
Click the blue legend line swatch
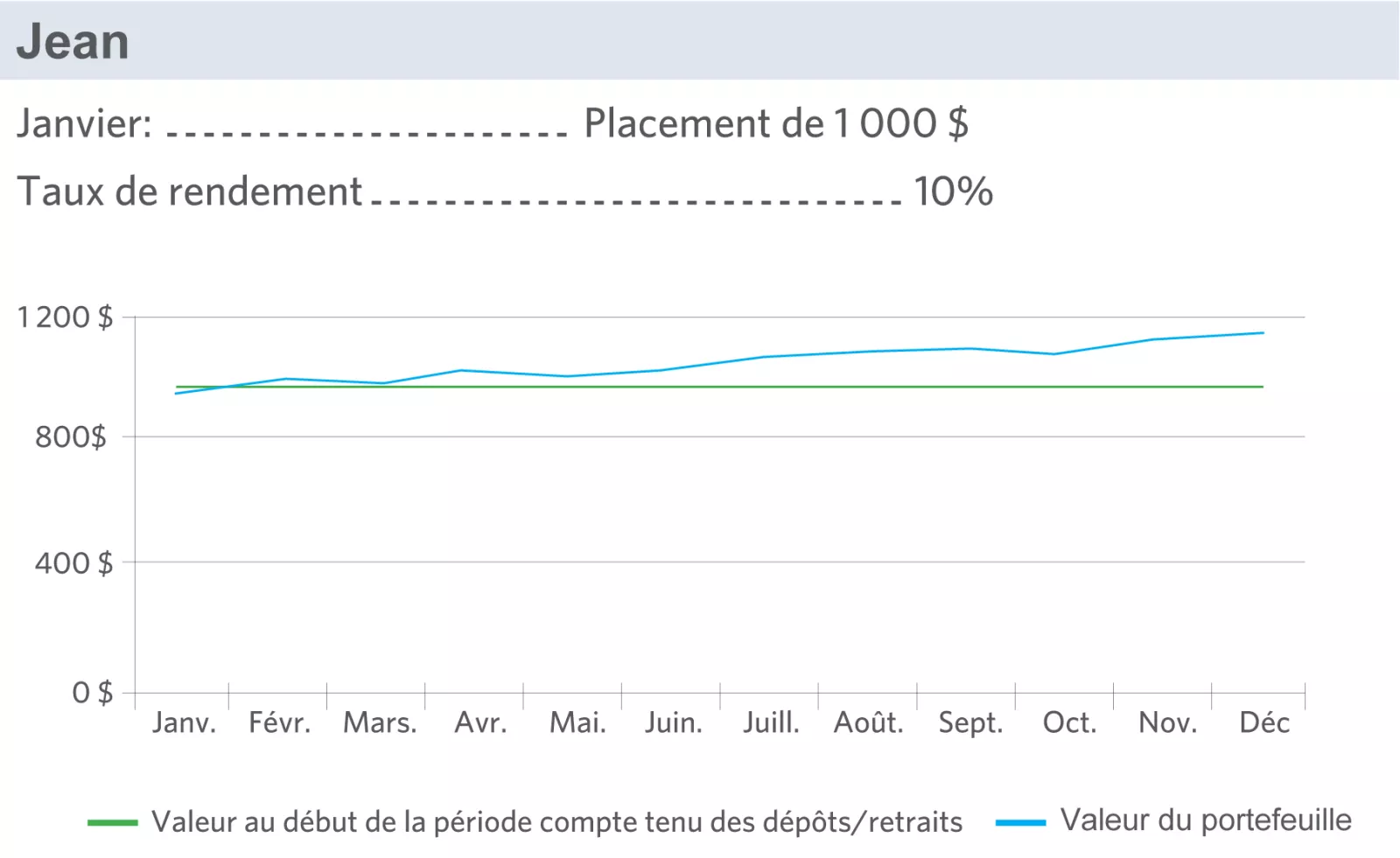(1020, 823)
